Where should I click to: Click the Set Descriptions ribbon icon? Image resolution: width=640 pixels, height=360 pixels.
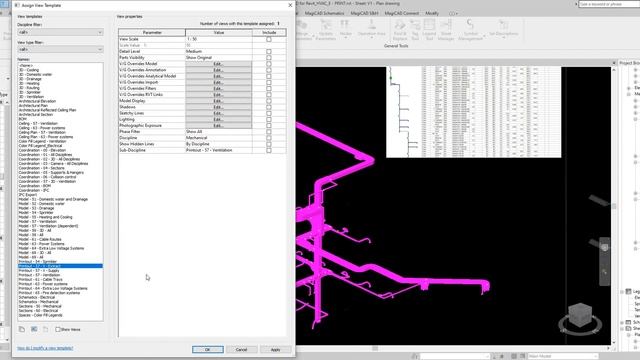click(x=504, y=28)
